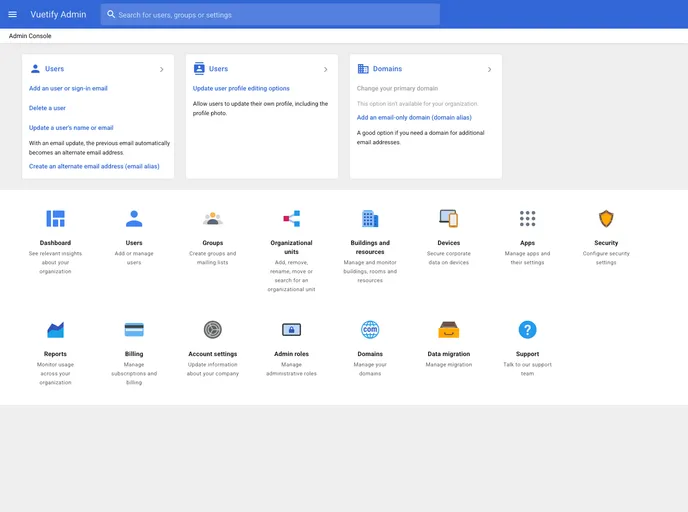Open the Billing credit card icon
The width and height of the screenshot is (688, 512).
(x=134, y=329)
